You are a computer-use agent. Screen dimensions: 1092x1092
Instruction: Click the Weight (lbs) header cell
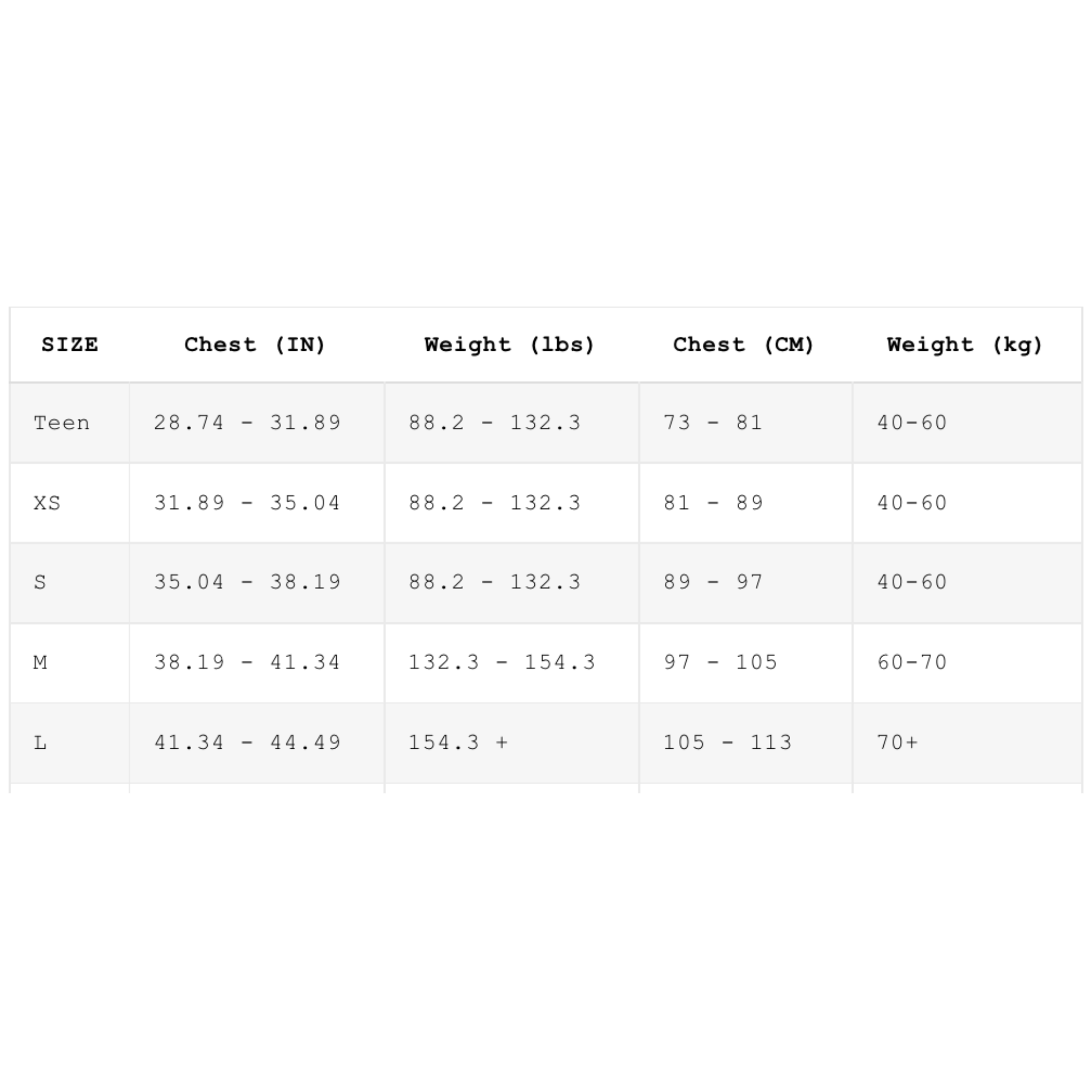pos(512,345)
